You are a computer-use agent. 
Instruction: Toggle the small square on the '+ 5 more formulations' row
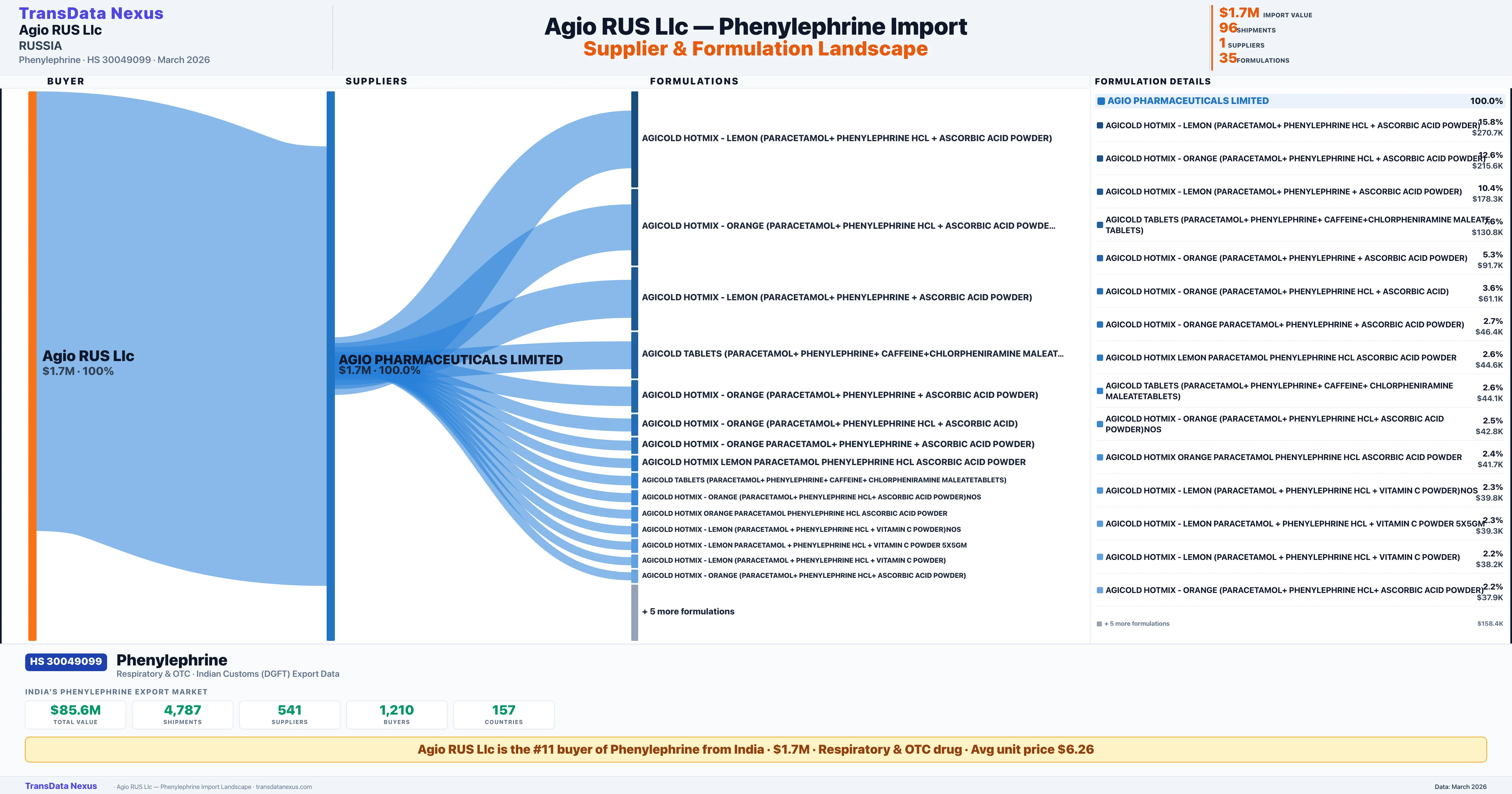click(x=1099, y=623)
